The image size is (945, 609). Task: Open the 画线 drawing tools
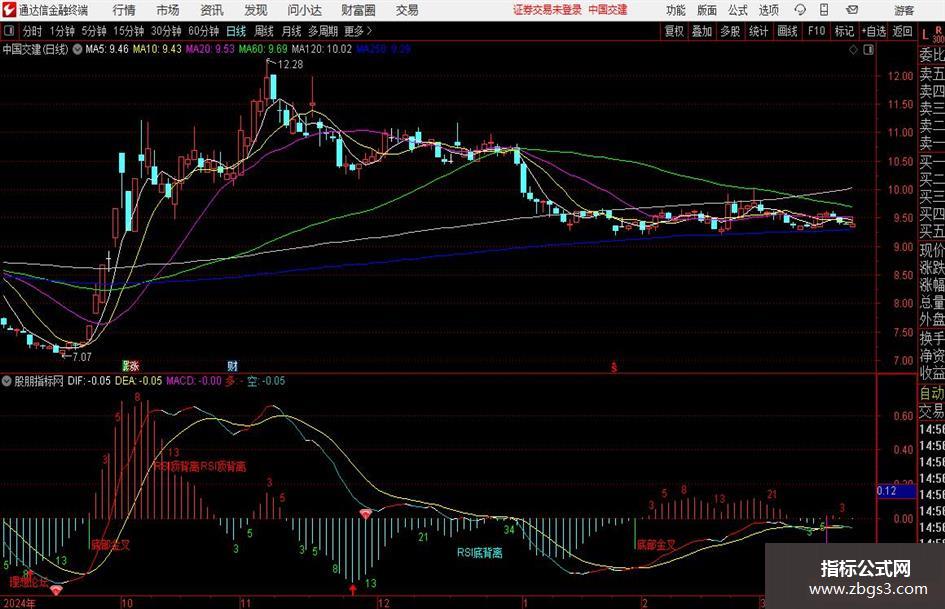coord(787,31)
